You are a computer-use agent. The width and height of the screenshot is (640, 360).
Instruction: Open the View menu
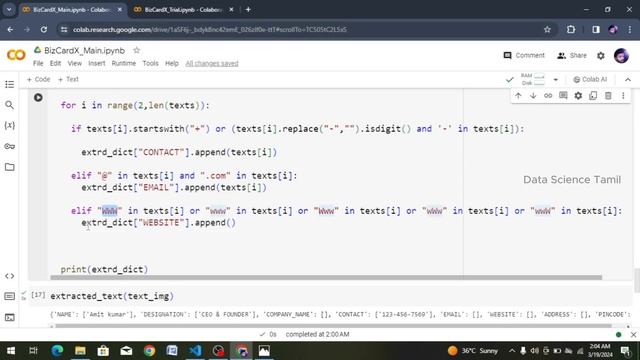click(75, 63)
